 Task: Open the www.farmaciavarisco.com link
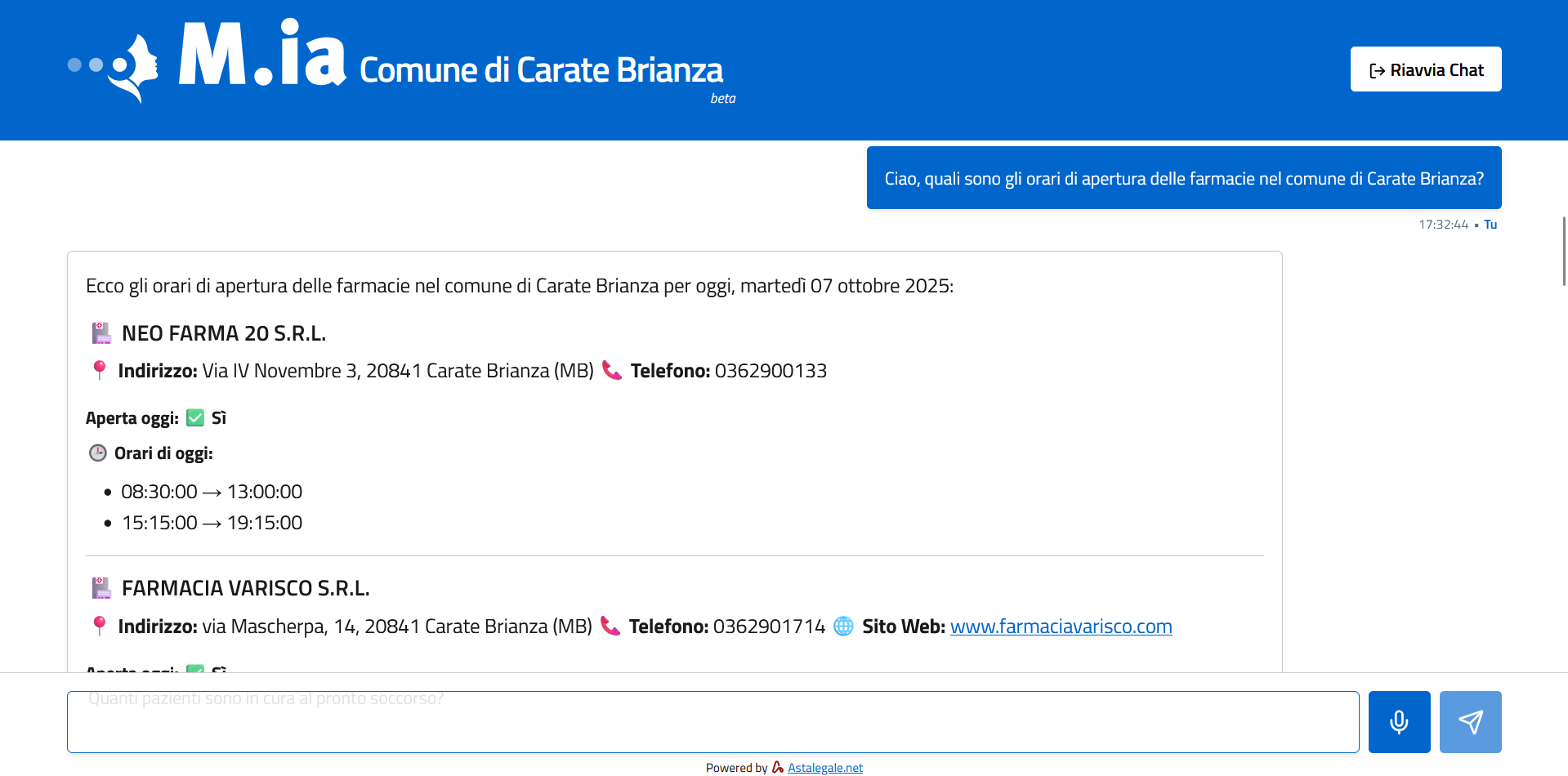tap(1061, 627)
